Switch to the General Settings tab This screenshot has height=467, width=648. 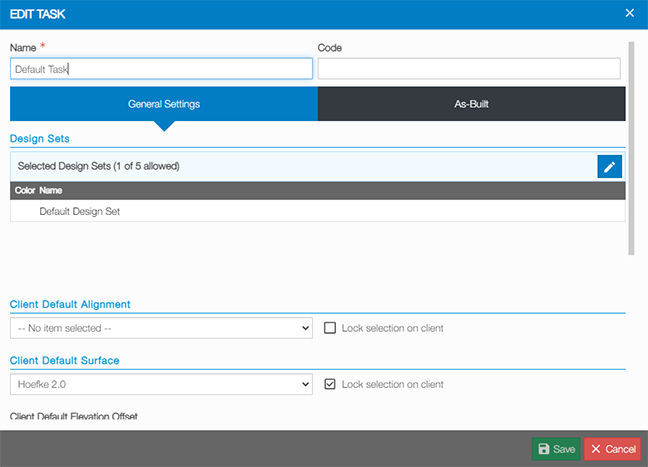tap(164, 104)
